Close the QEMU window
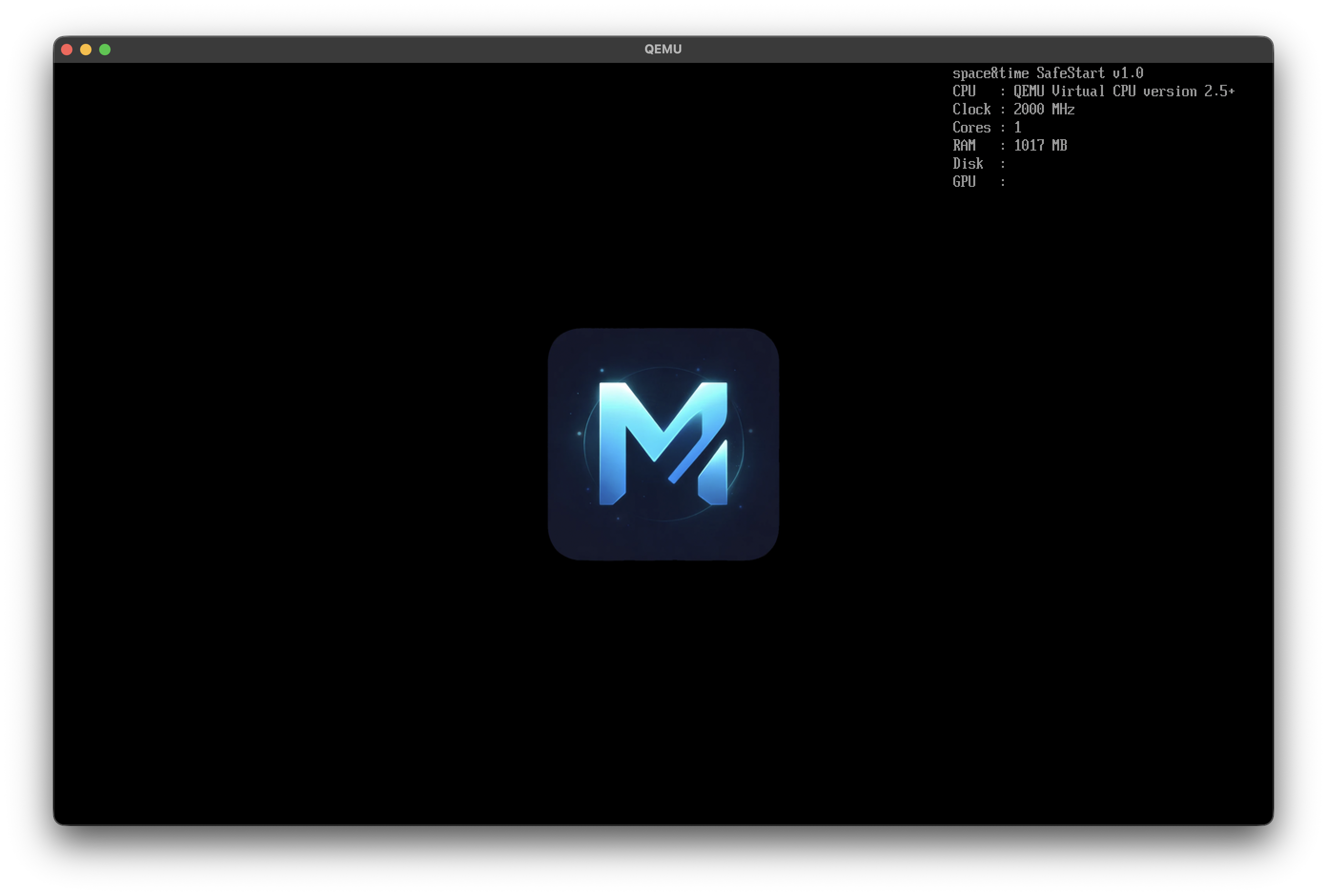The width and height of the screenshot is (1327, 896). coord(67,50)
